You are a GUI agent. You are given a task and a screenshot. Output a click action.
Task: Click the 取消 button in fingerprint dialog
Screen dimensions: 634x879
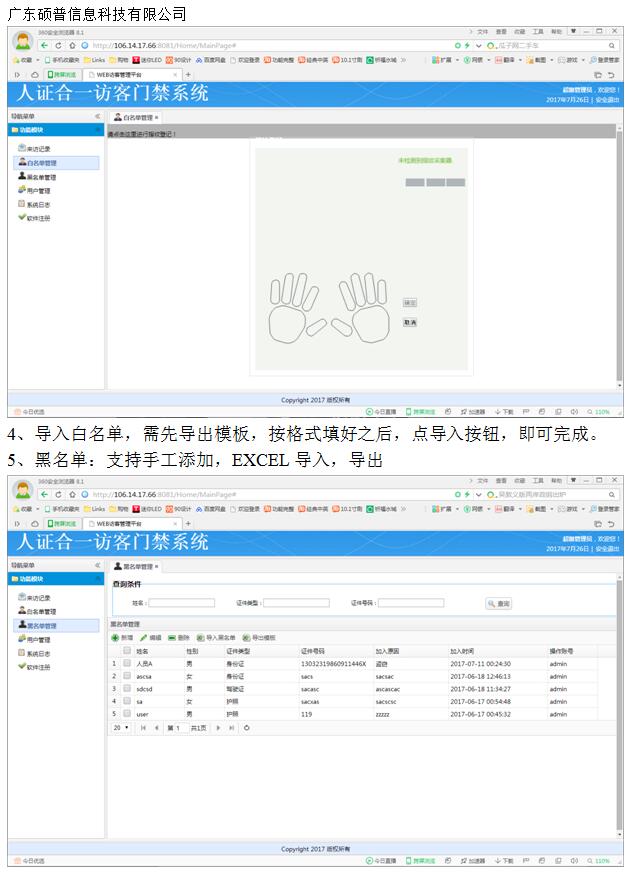tap(409, 323)
